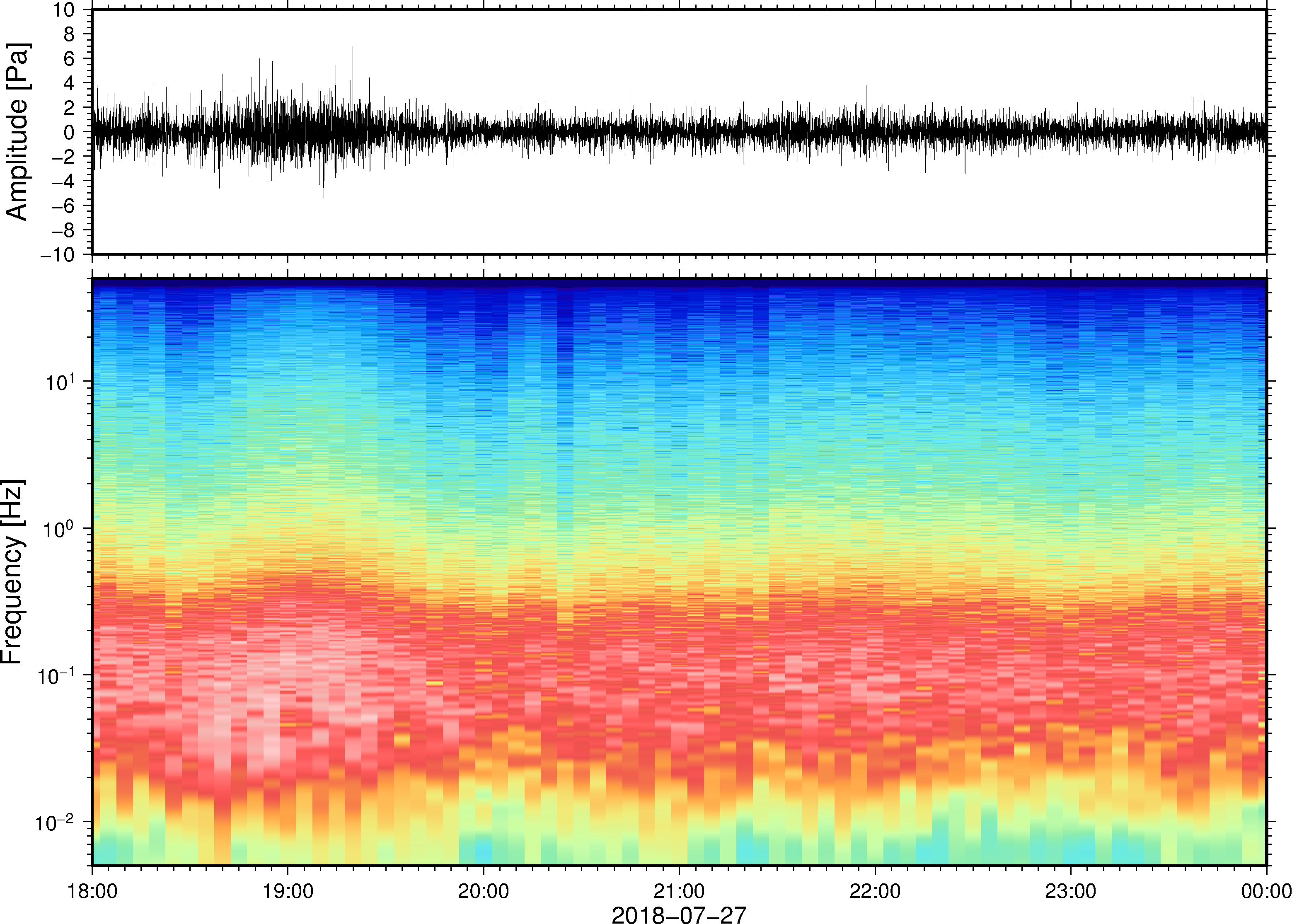Click the amplitude tick label 6
Viewport: 1292px width, 924px height.
(x=70, y=58)
